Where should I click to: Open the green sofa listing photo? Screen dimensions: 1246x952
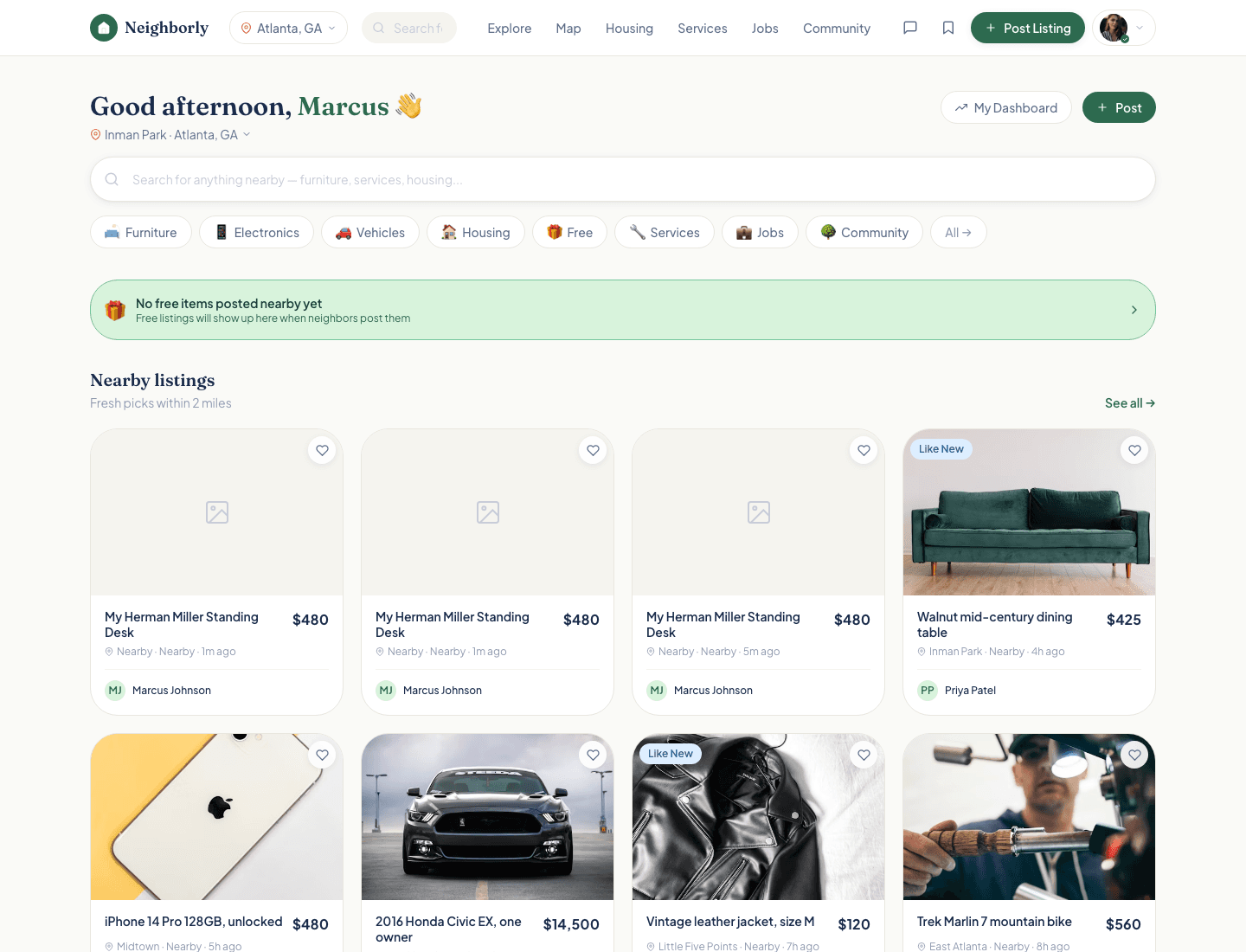[1029, 512]
